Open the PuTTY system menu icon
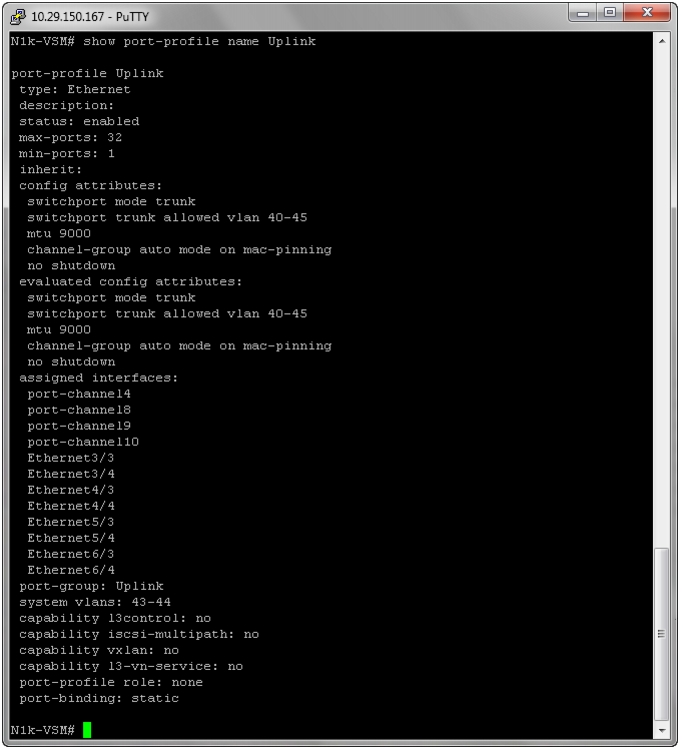 [x=18, y=16]
